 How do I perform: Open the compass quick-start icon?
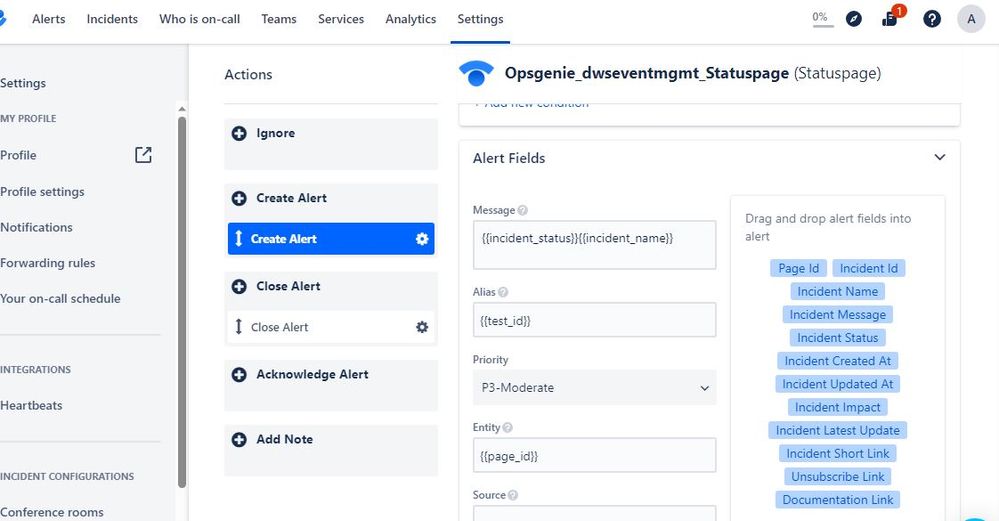(x=854, y=19)
